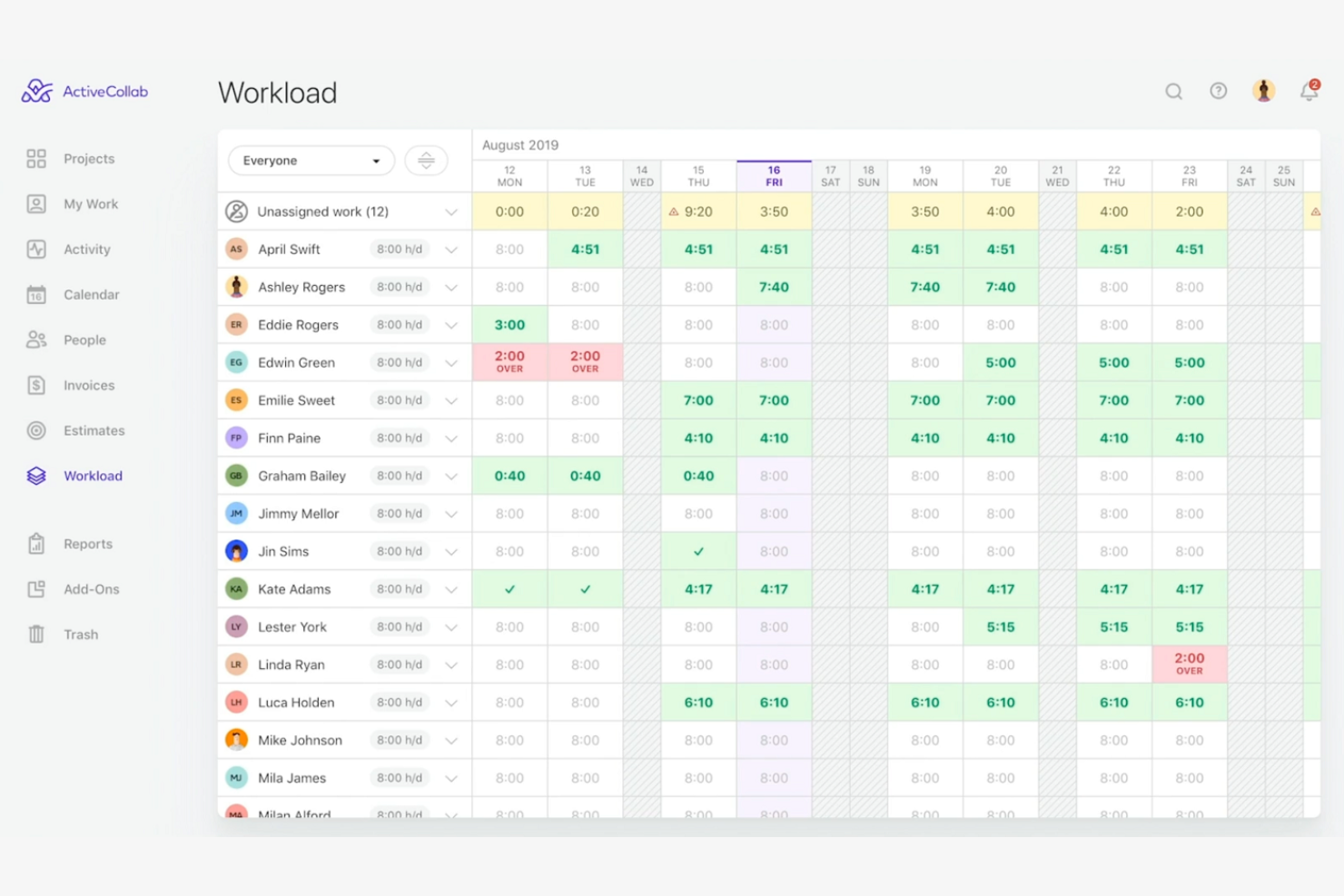Open the People section
This screenshot has width=1344, height=896.
click(84, 340)
